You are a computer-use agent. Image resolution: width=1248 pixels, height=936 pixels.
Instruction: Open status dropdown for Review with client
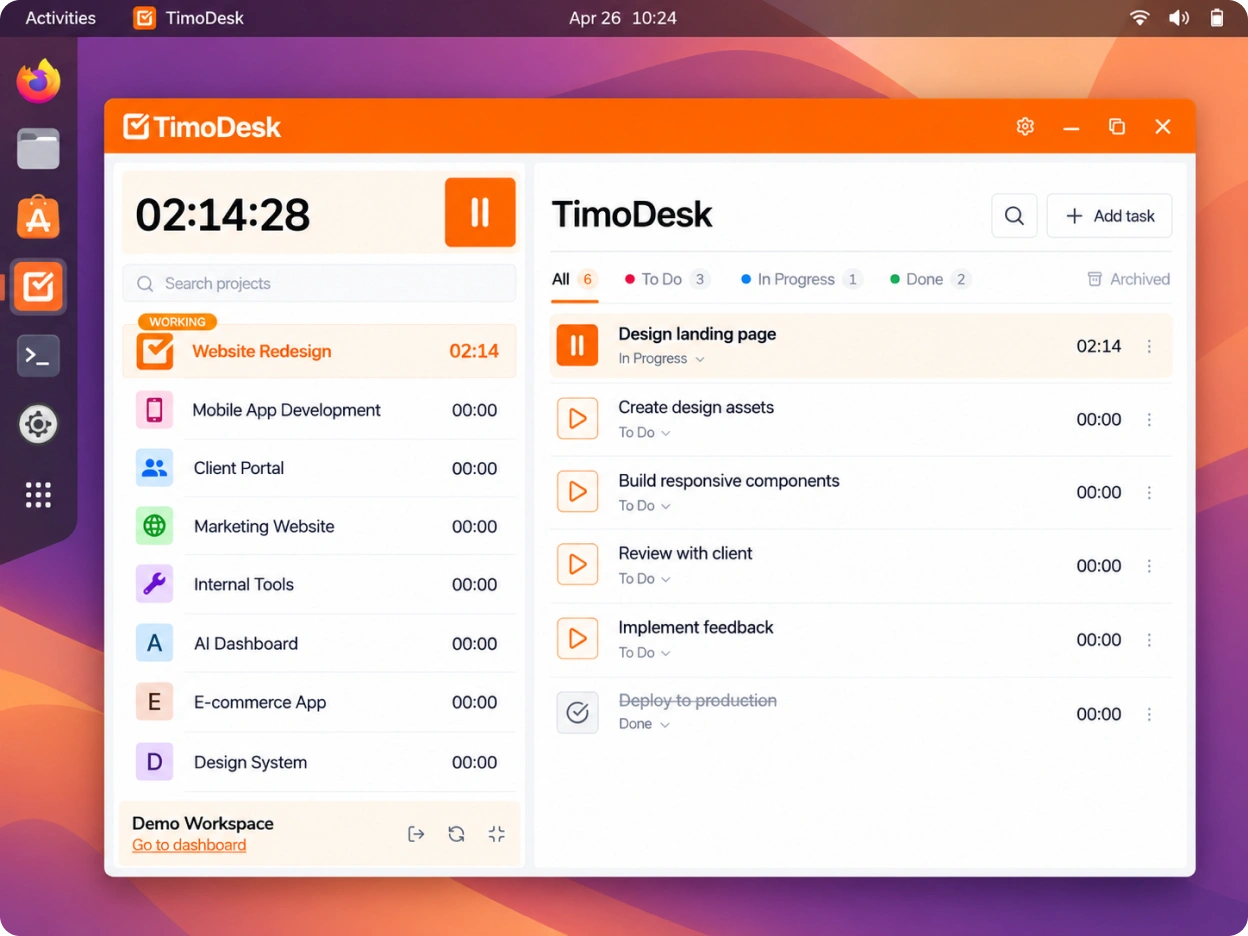(645, 579)
